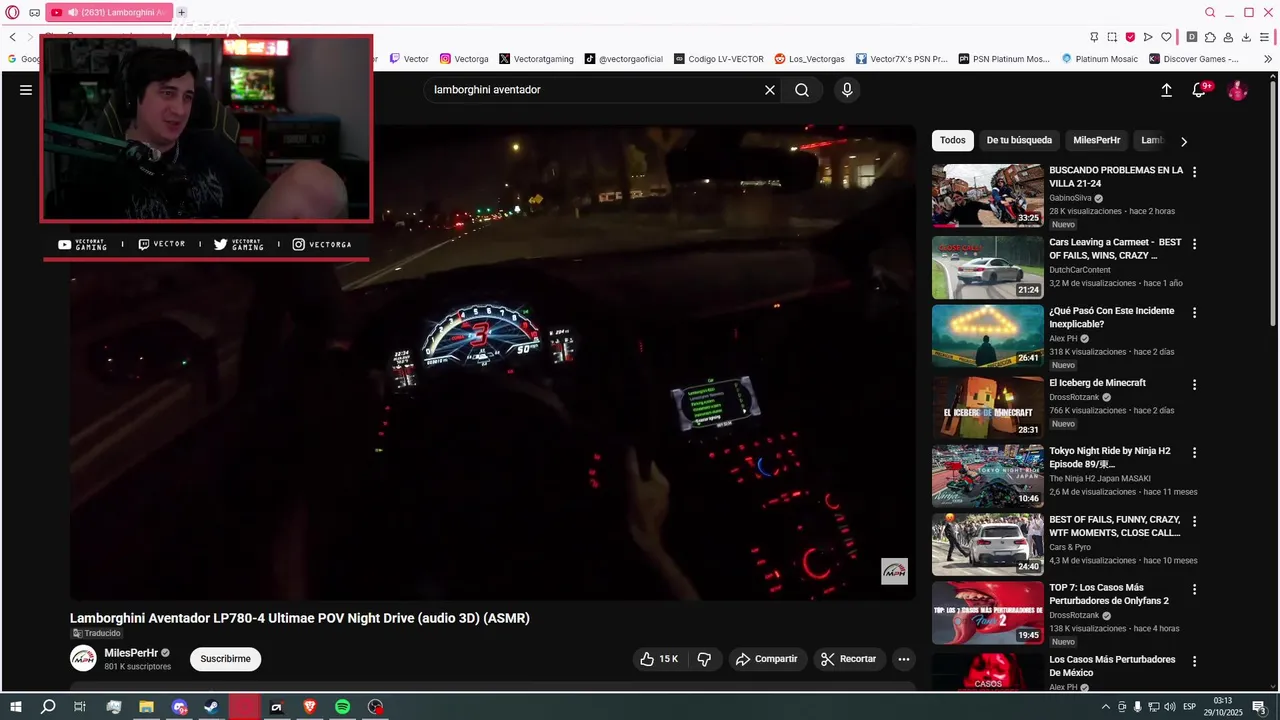Play the Cars Leaving a Carmeet thumbnail
The width and height of the screenshot is (1280, 720).
pos(987,267)
